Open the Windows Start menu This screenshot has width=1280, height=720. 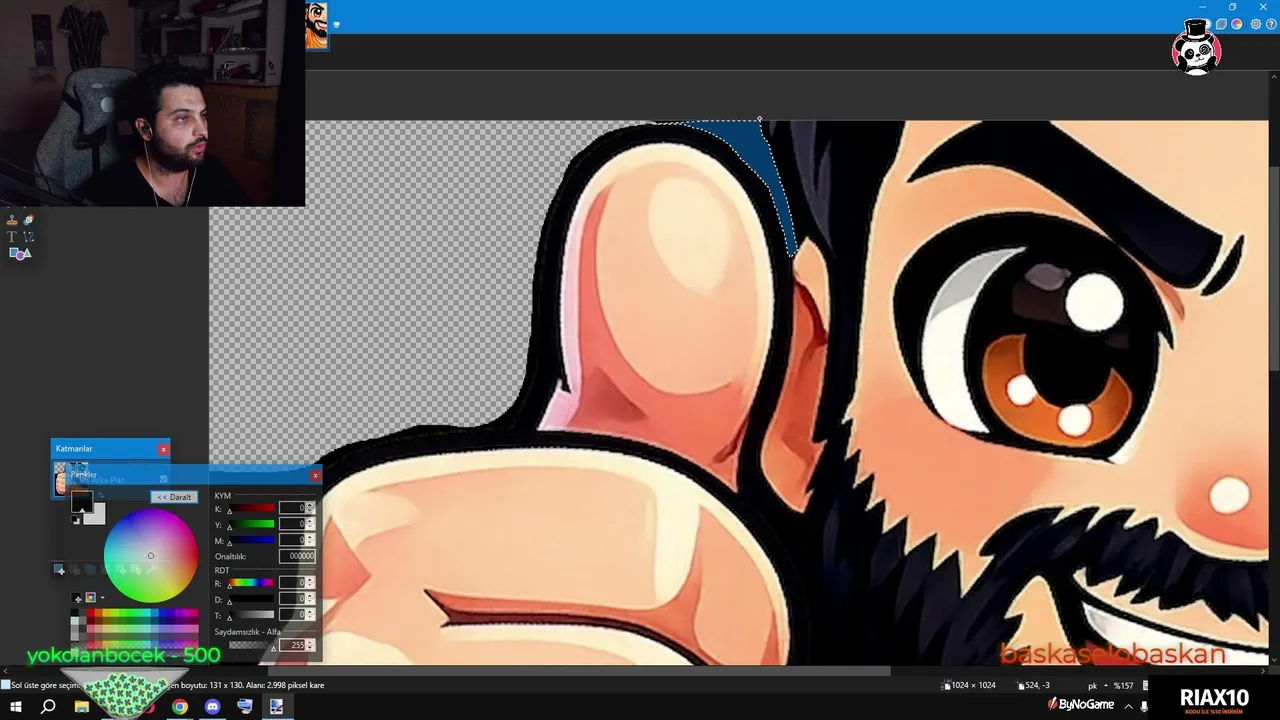point(16,707)
